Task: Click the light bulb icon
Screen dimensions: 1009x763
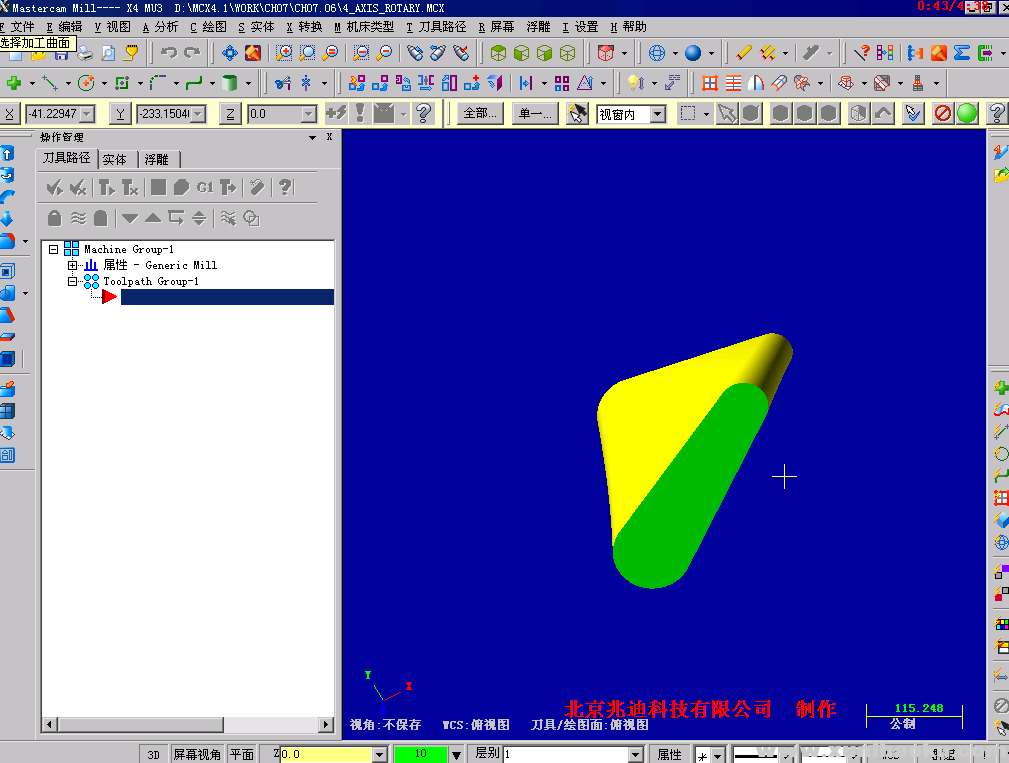Action: (633, 83)
